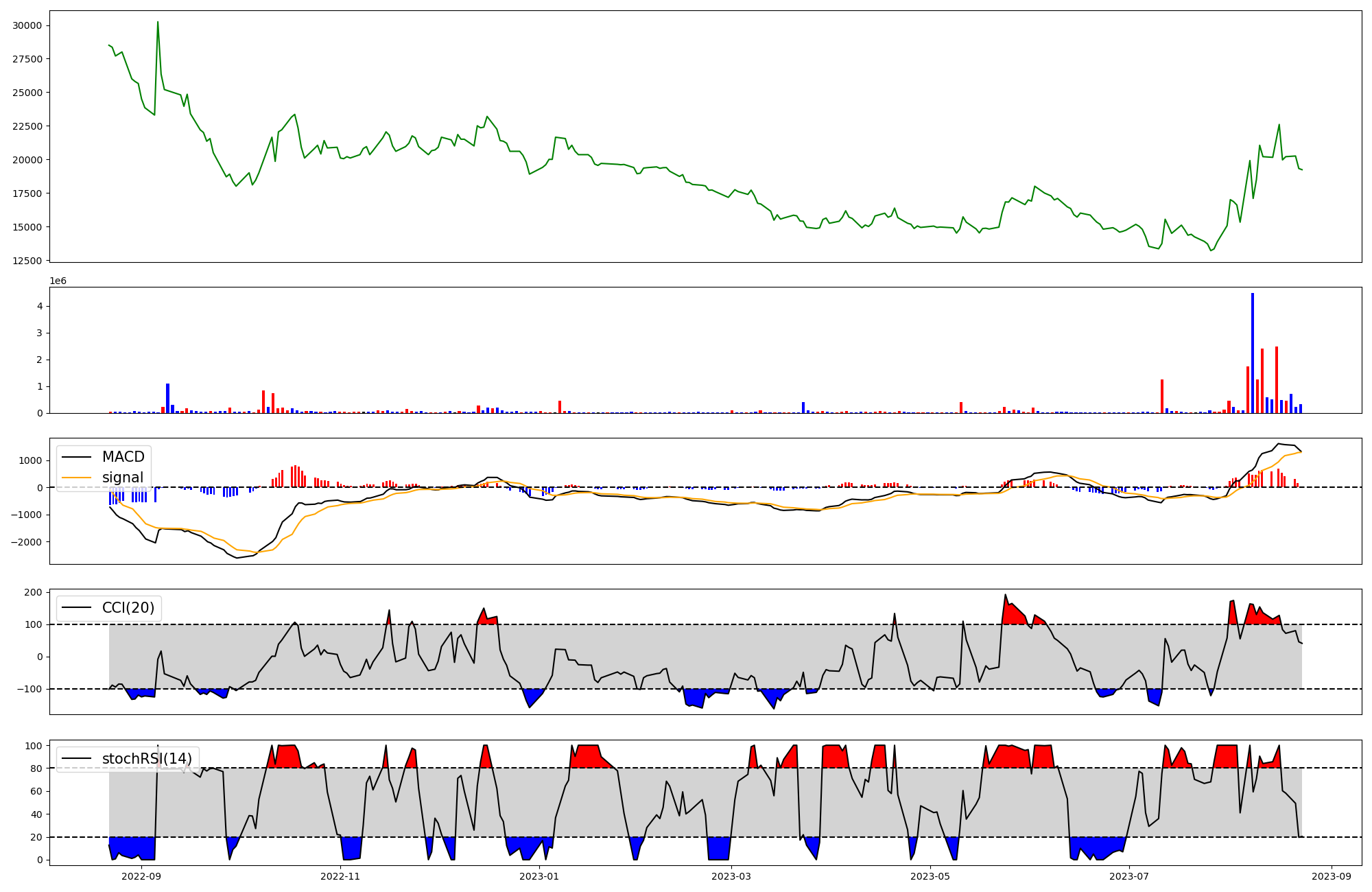Click the tallest blue volume bar
The width and height of the screenshot is (1372, 892).
(1253, 353)
